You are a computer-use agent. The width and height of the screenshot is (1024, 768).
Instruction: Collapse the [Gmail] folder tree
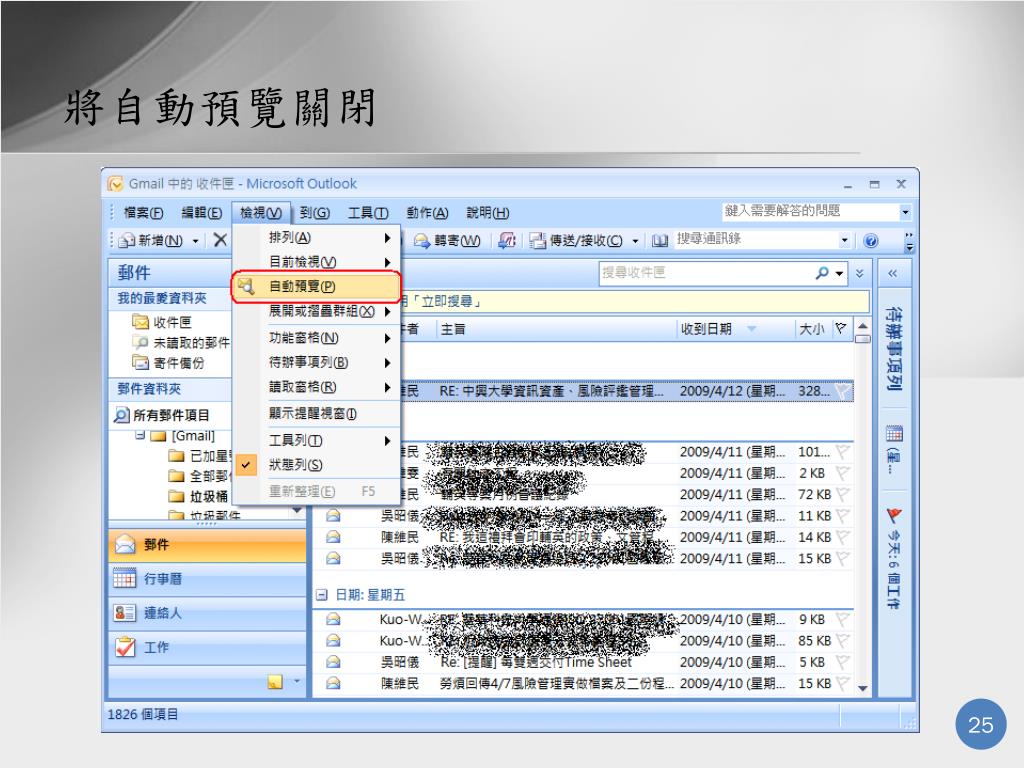(x=140, y=435)
